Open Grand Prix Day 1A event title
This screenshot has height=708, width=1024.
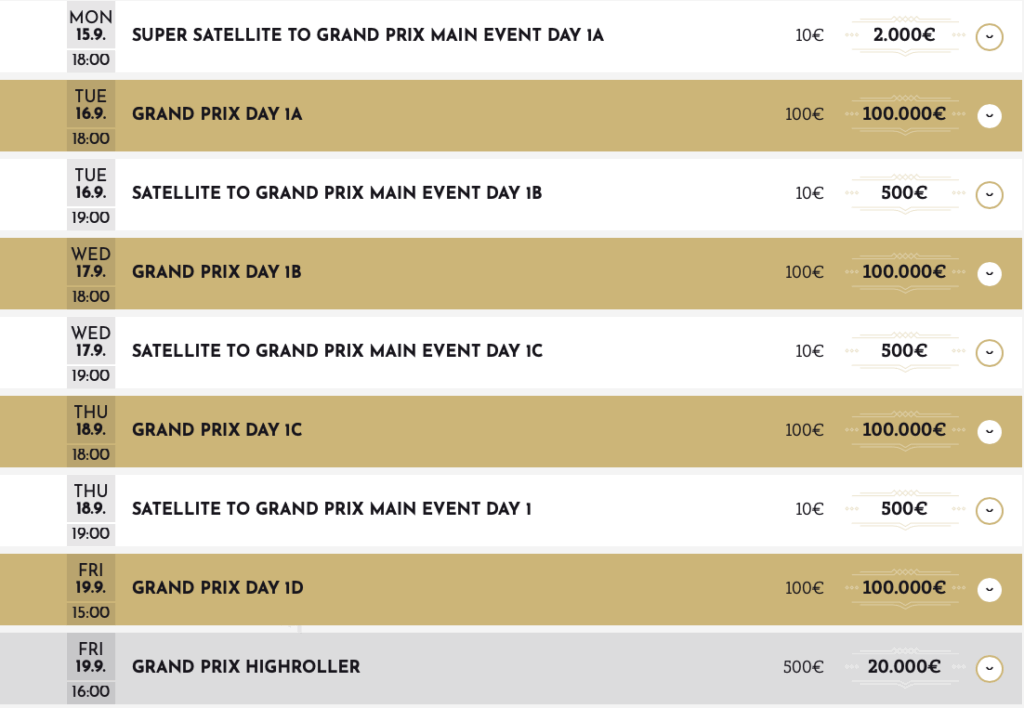tap(217, 114)
